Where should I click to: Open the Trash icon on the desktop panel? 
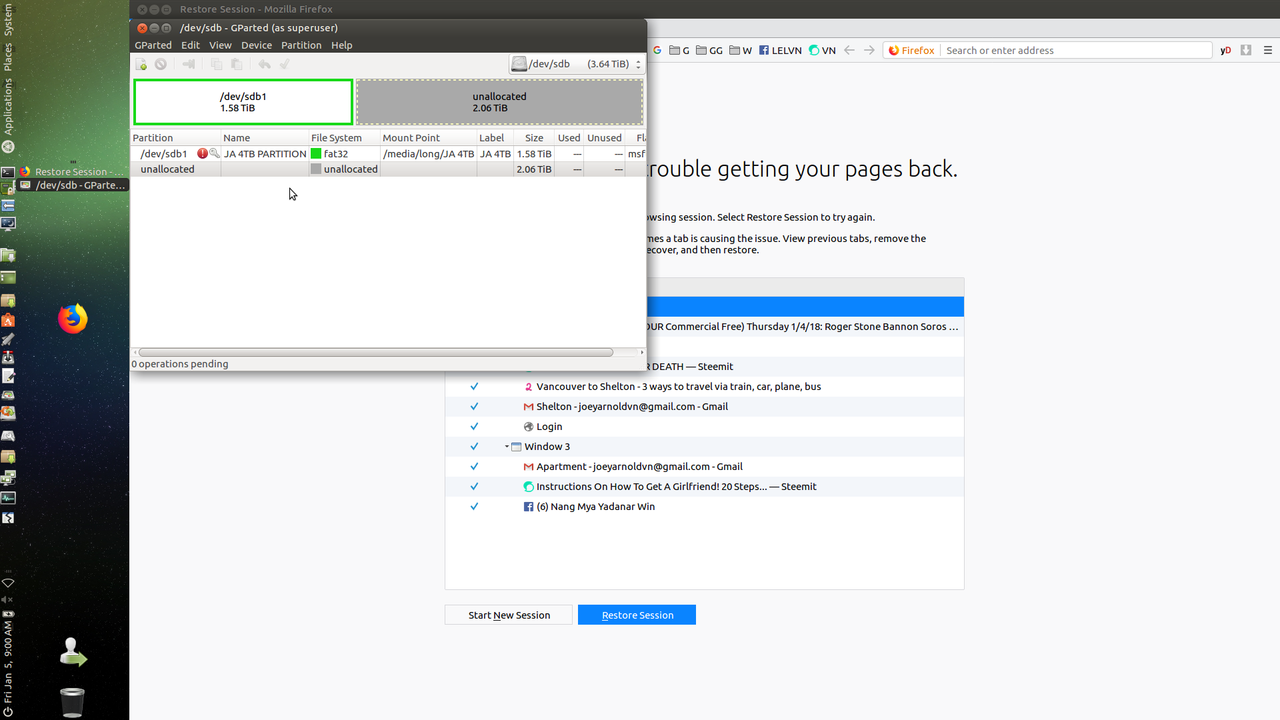(x=72, y=701)
